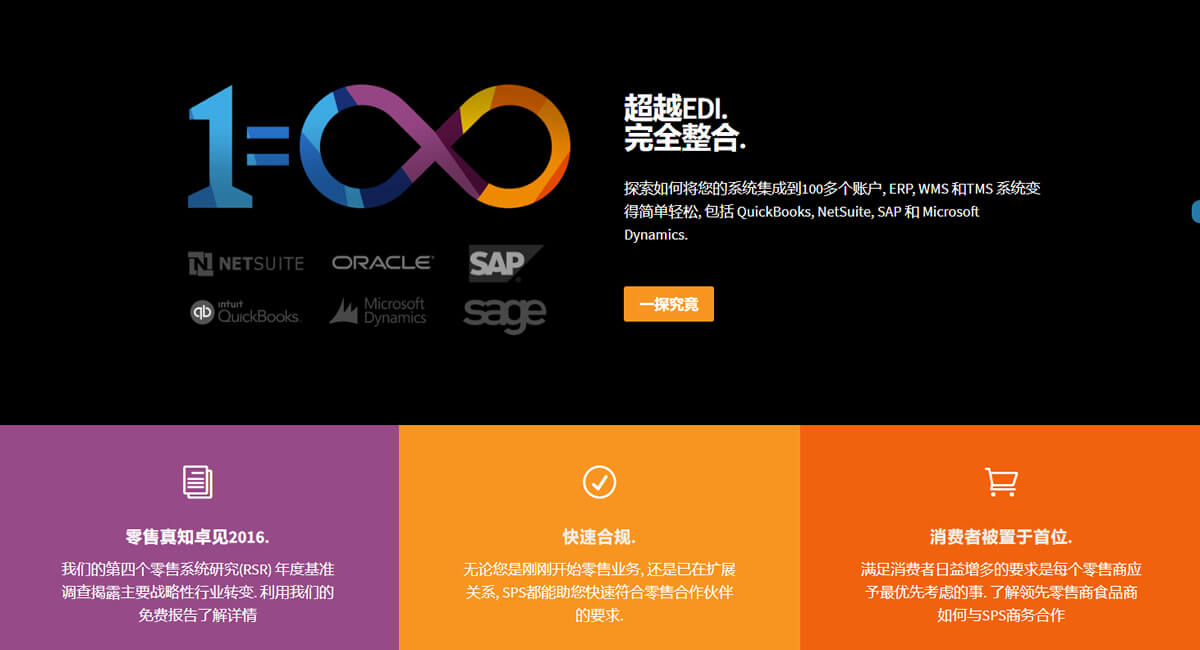
Task: Click the hero paragraph mentioning ERP, WMS
Action: click(x=832, y=211)
